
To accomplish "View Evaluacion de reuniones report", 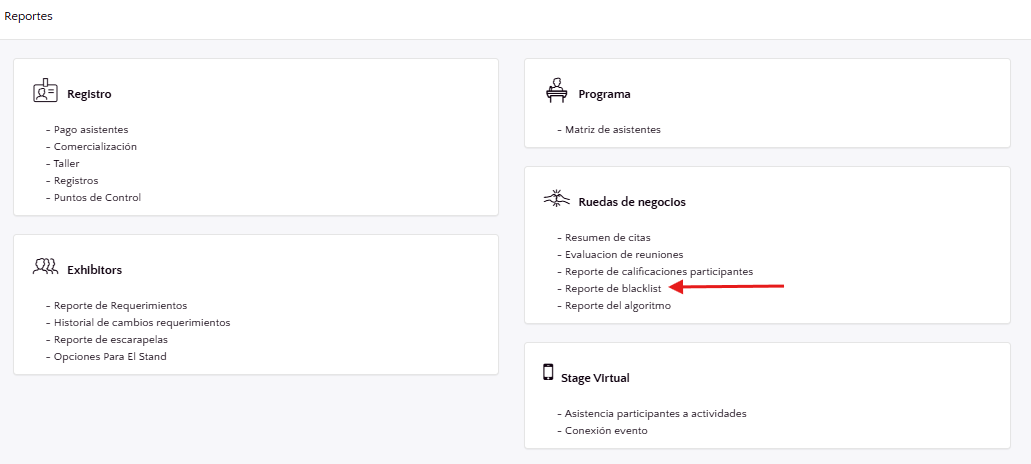I will pos(624,254).
